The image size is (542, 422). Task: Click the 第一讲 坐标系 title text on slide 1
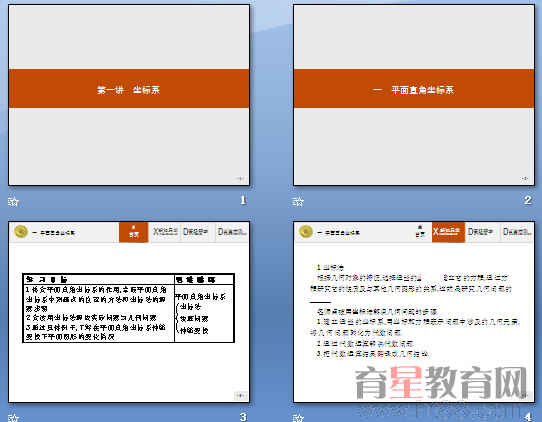point(128,90)
